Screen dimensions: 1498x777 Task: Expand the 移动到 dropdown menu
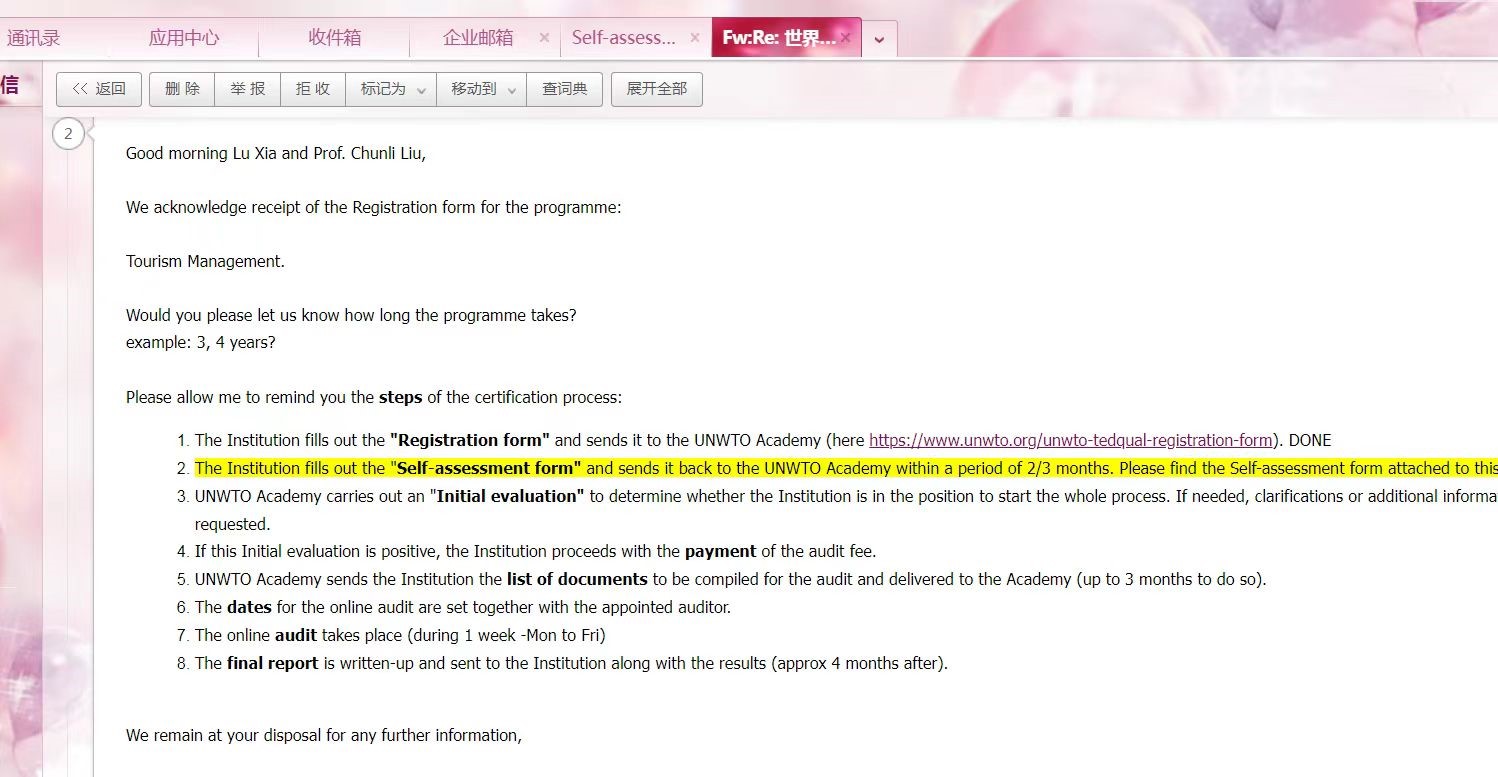click(481, 89)
